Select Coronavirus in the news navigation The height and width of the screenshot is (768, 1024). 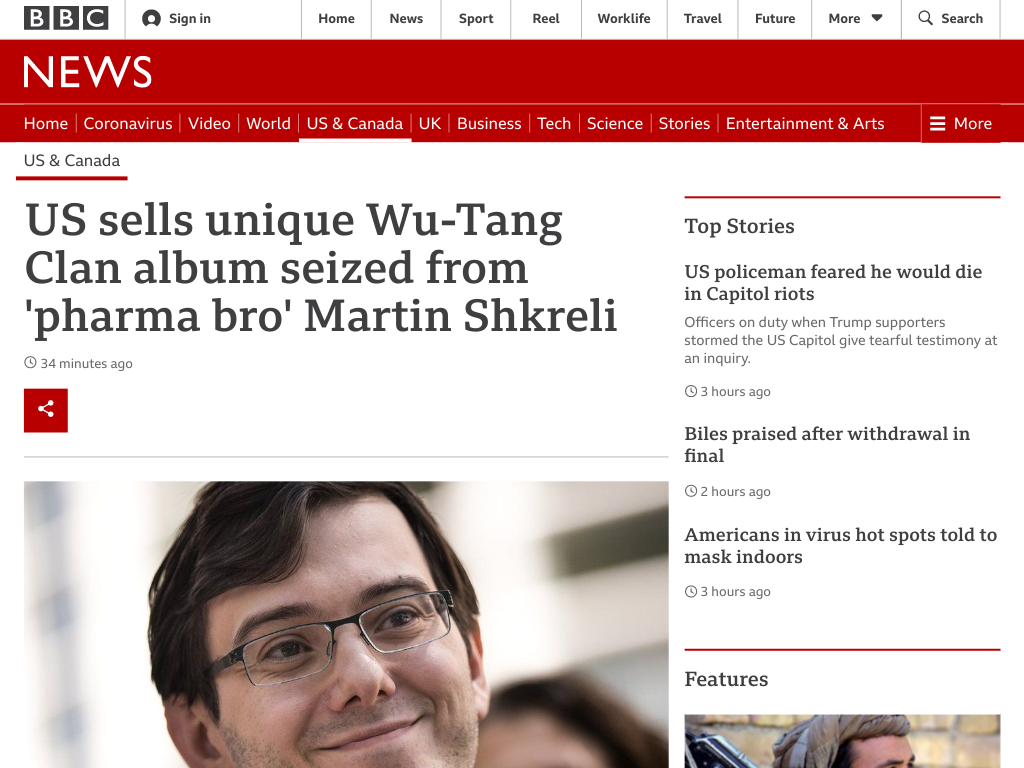coord(128,123)
